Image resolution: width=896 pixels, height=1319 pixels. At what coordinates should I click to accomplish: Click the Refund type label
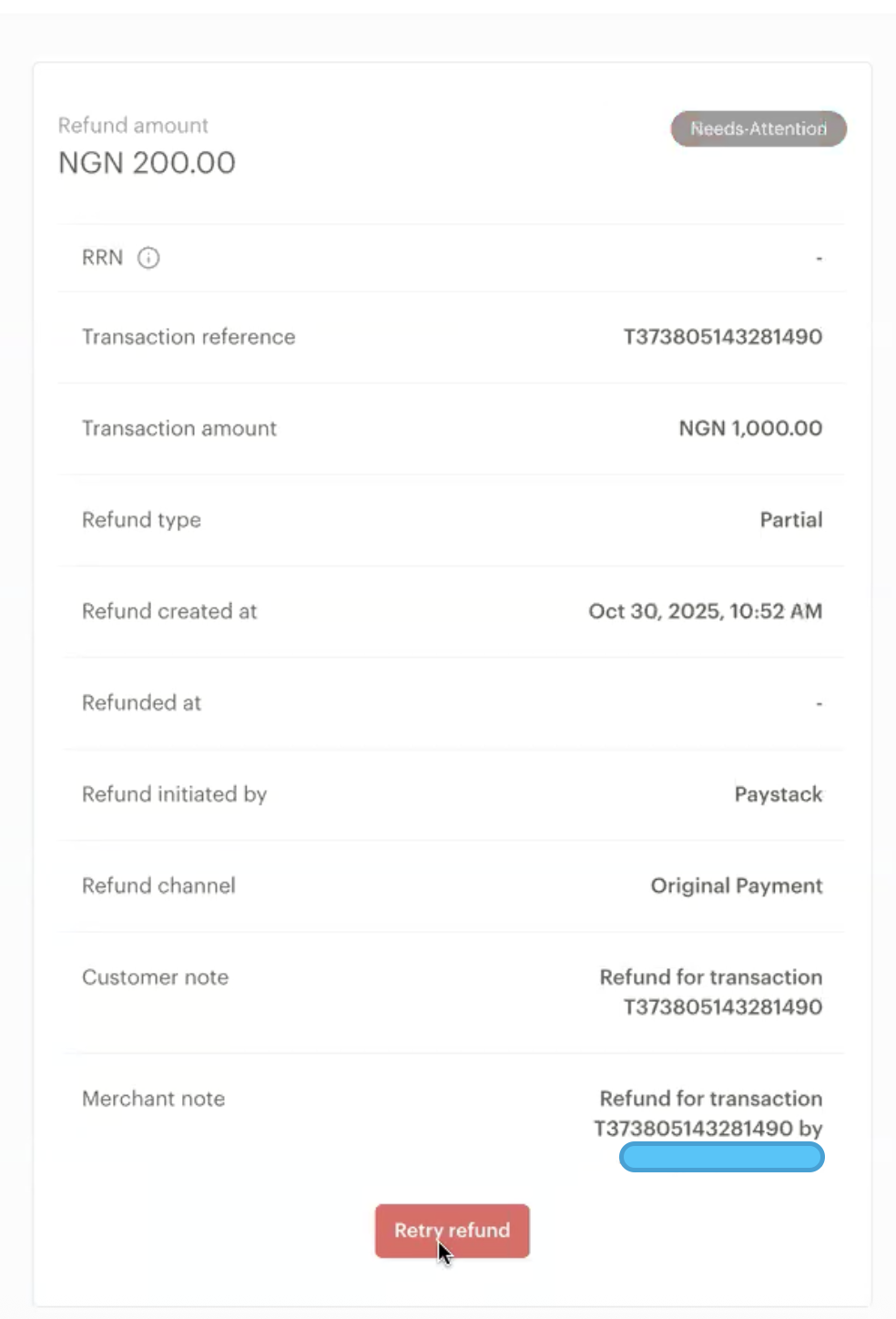[x=141, y=520]
